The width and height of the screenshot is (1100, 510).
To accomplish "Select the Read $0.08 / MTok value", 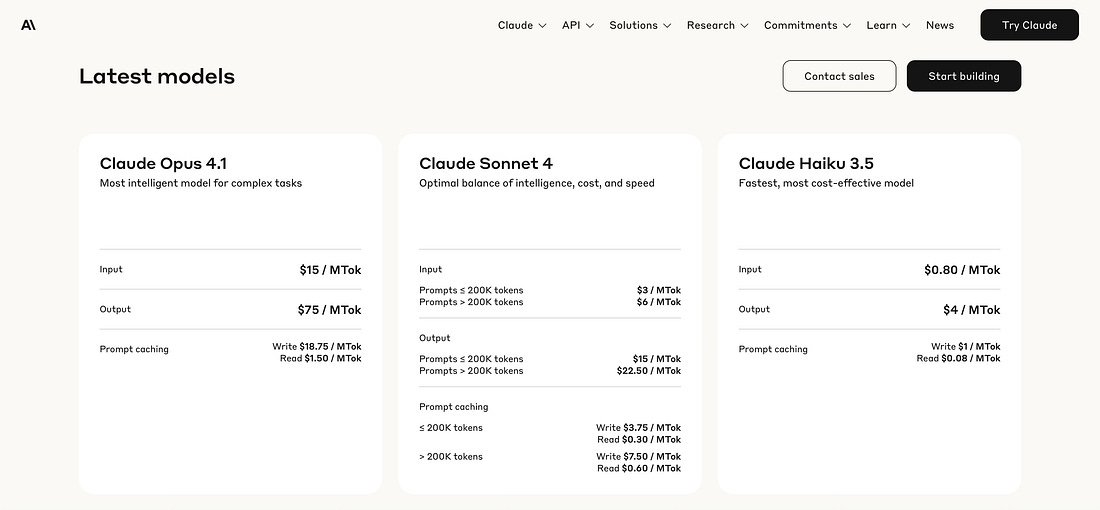I will click(x=958, y=358).
